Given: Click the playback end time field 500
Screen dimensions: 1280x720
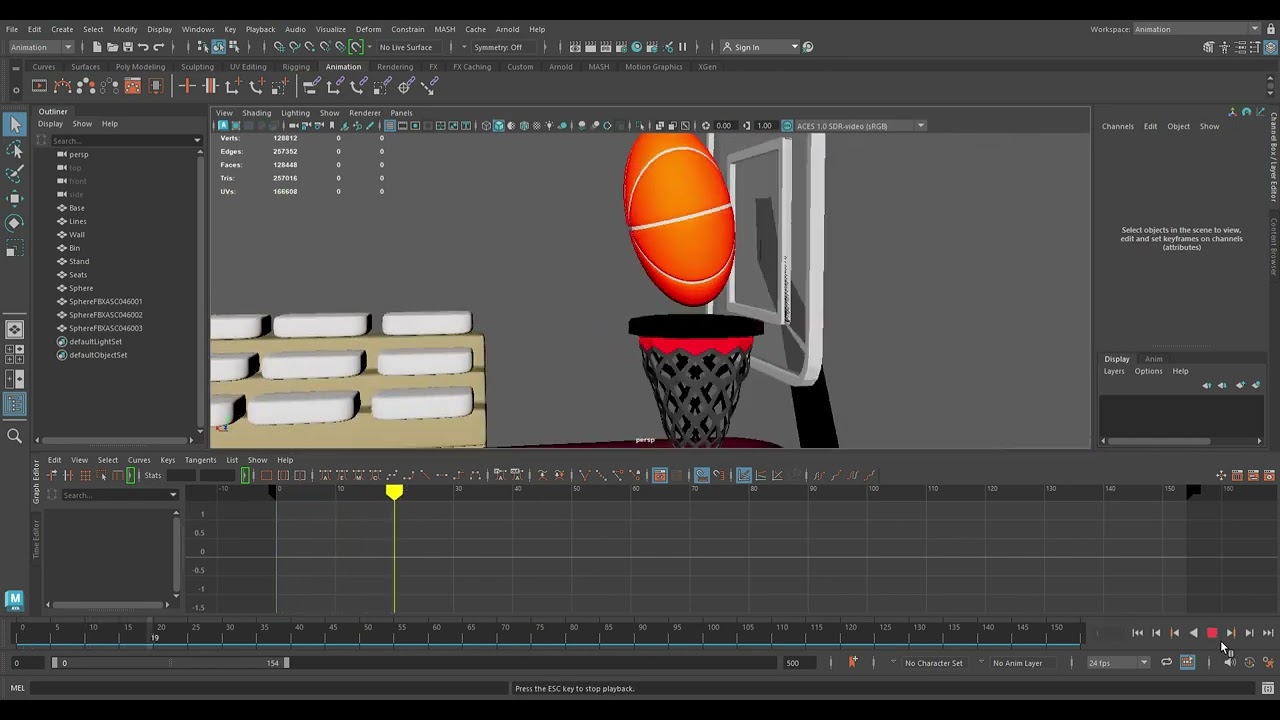Looking at the screenshot, I should tap(800, 663).
